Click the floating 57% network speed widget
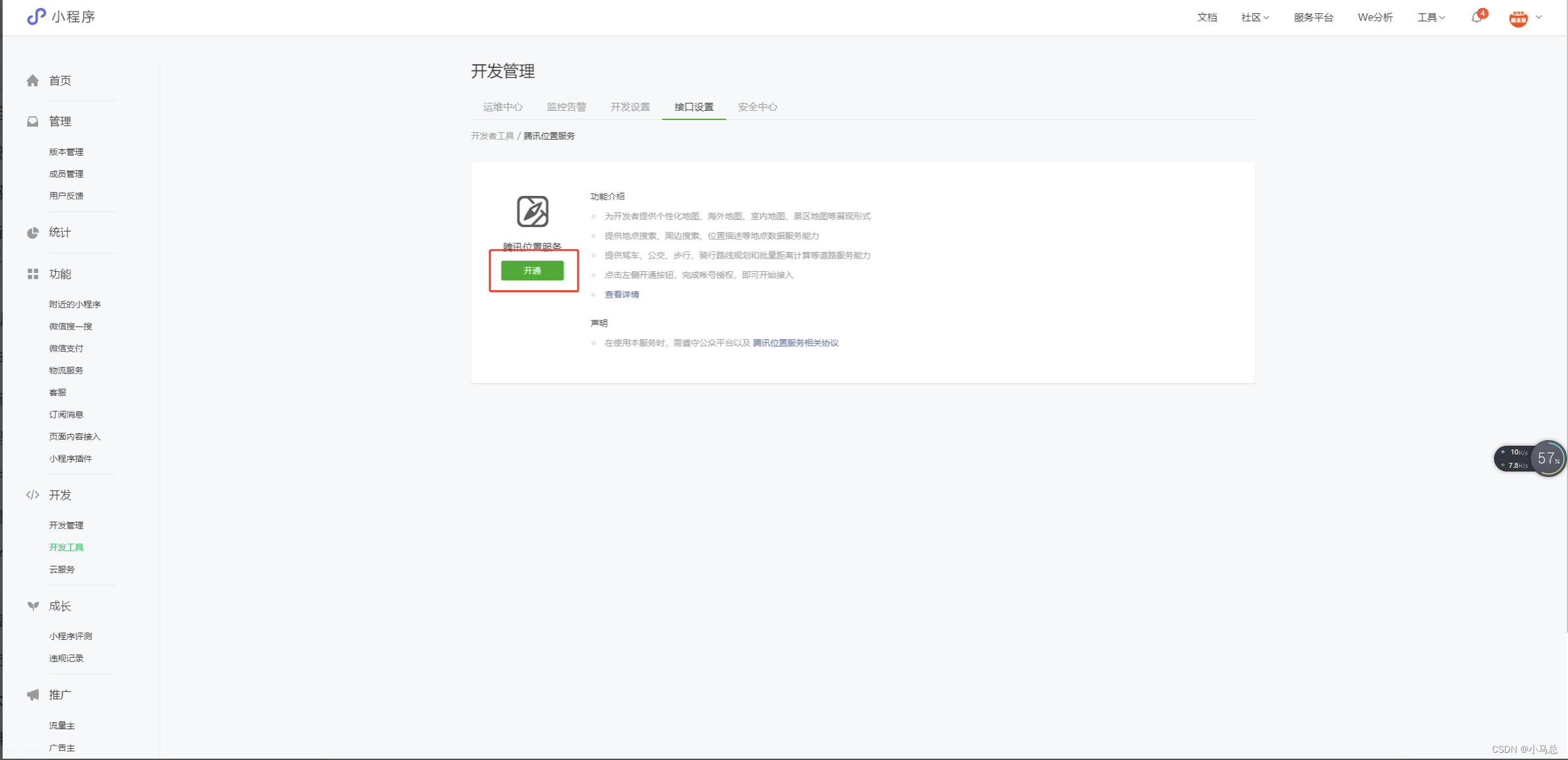 [x=1547, y=459]
